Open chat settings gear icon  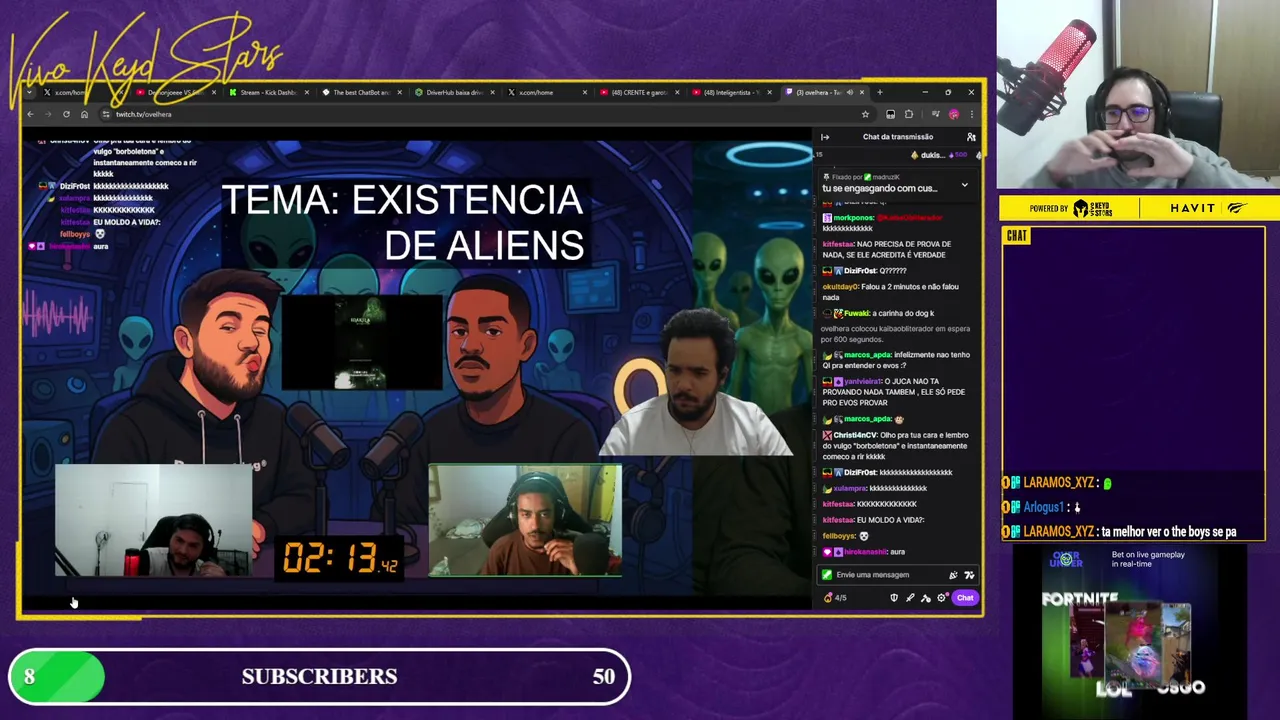(x=941, y=598)
